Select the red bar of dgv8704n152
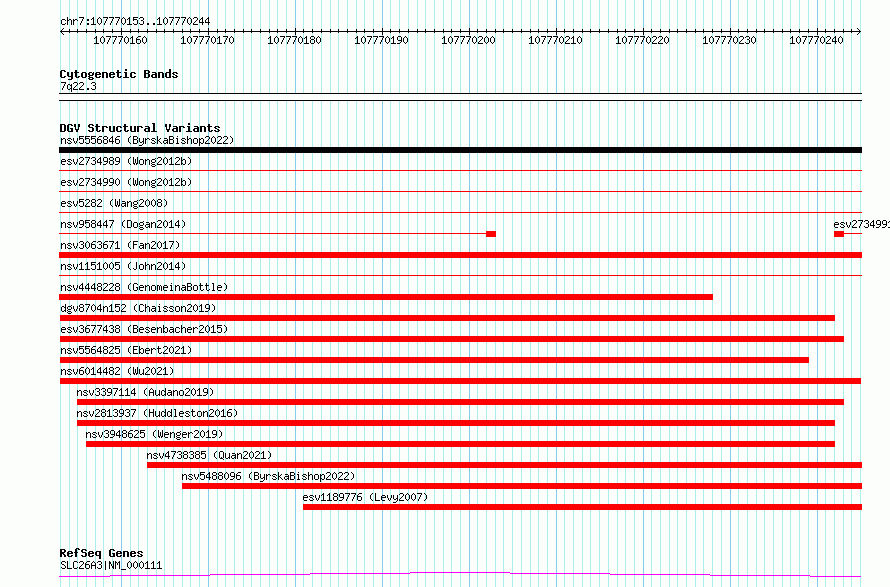This screenshot has height=587, width=890. (447, 318)
